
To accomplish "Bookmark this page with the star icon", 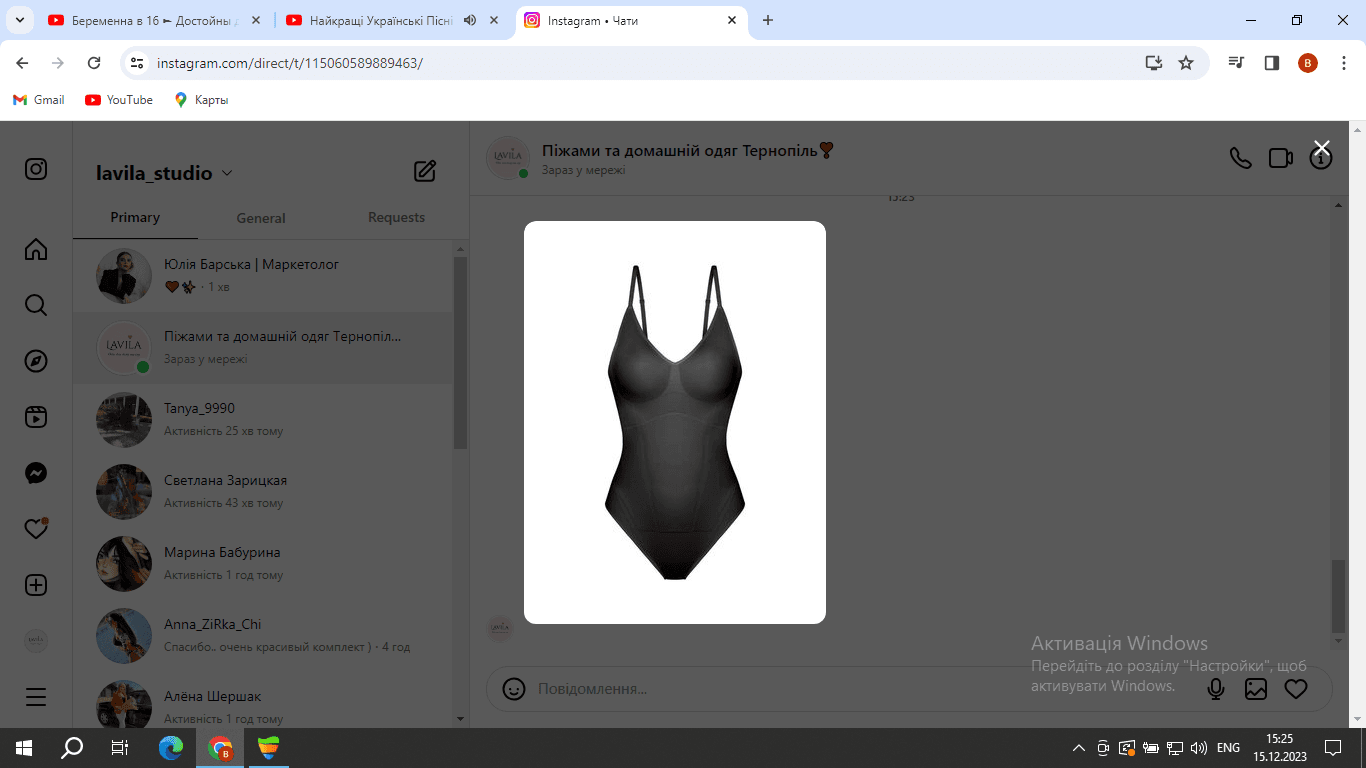I will click(x=1186, y=63).
